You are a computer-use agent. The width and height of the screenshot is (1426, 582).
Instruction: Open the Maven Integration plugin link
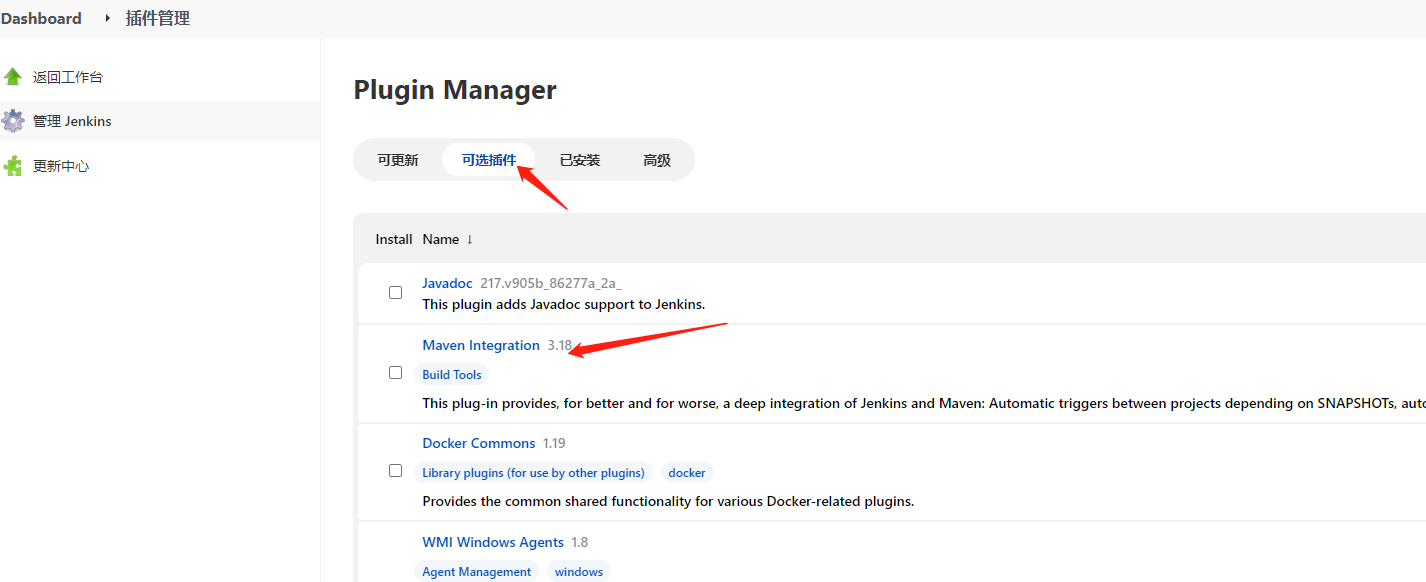481,345
